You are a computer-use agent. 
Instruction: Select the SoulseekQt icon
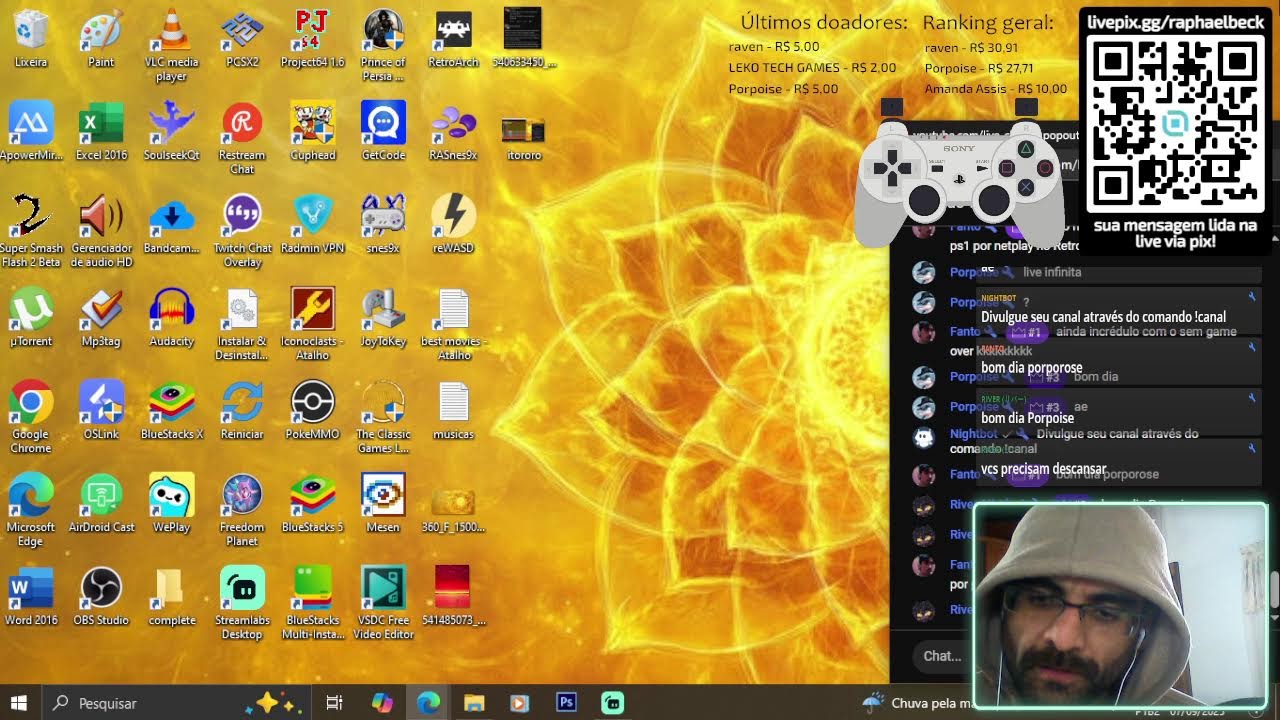coord(172,132)
